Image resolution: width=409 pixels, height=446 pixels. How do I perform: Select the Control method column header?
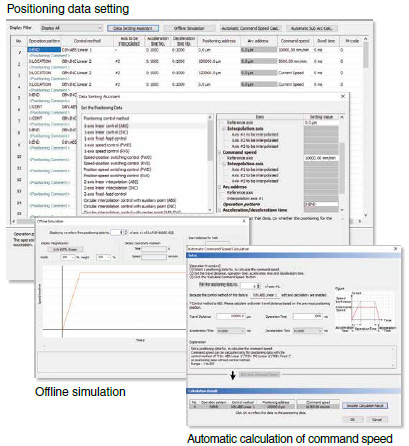87,41
